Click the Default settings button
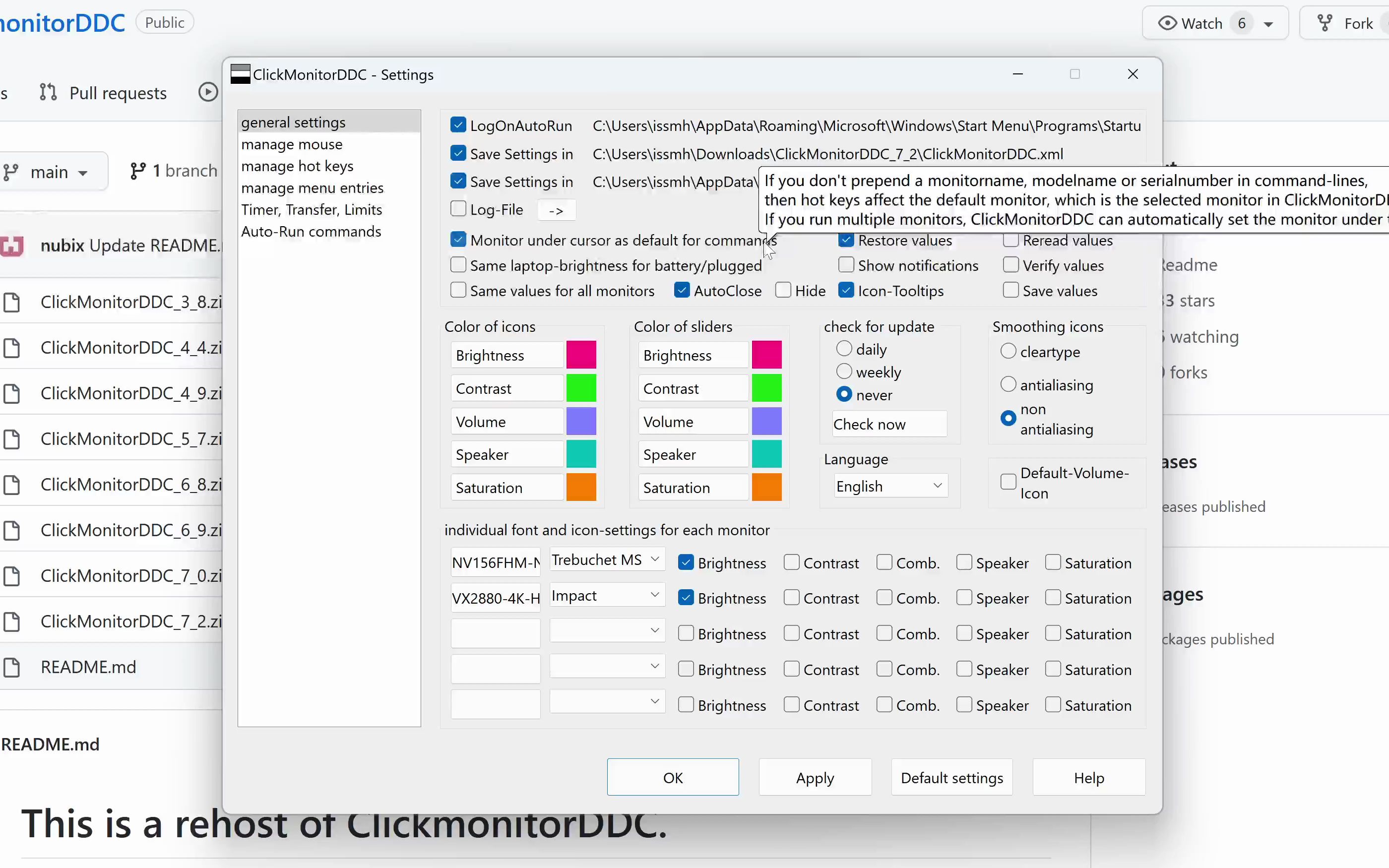This screenshot has width=1389, height=868. [x=951, y=777]
